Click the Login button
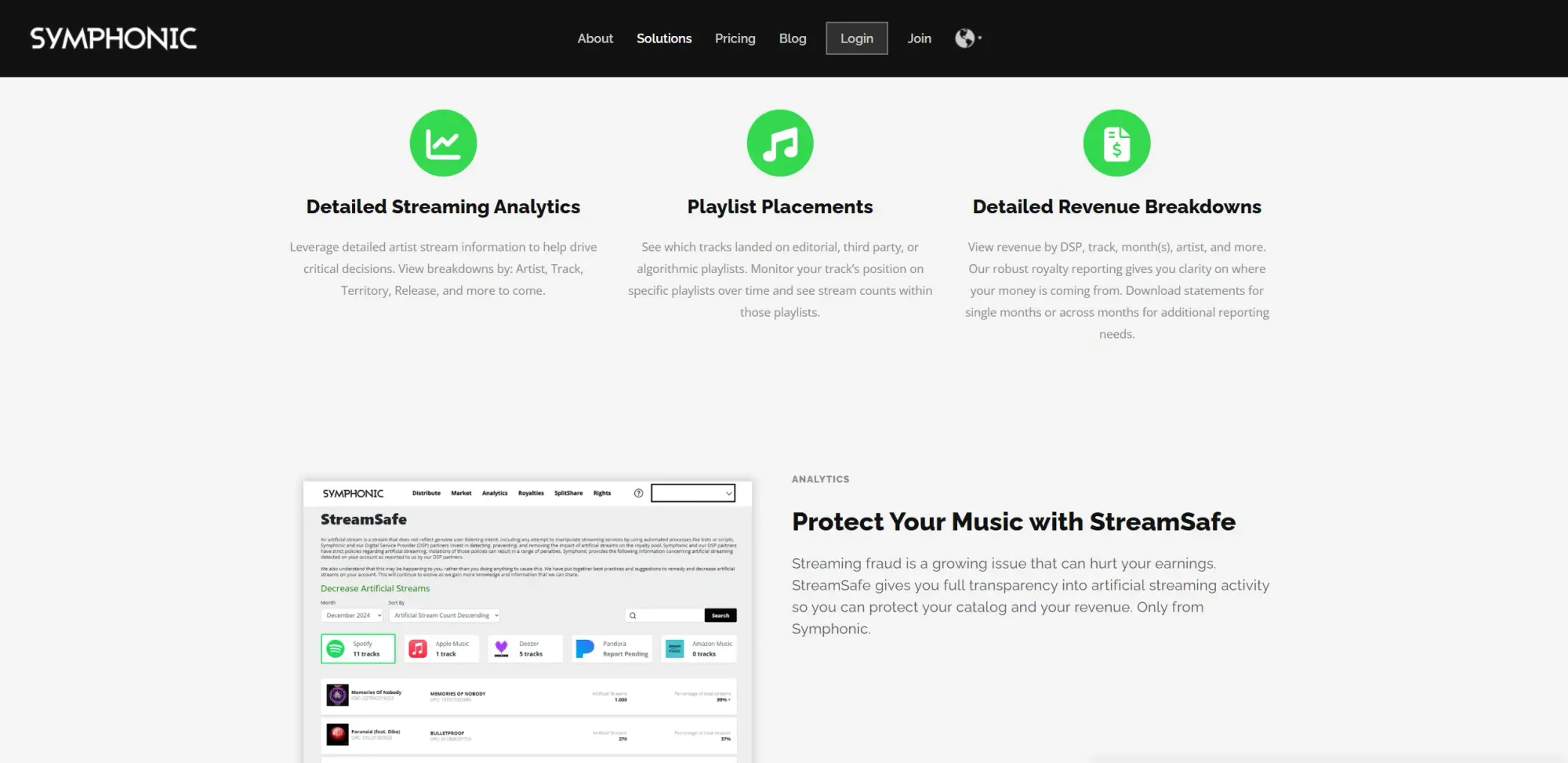The height and width of the screenshot is (763, 1568). tap(856, 38)
